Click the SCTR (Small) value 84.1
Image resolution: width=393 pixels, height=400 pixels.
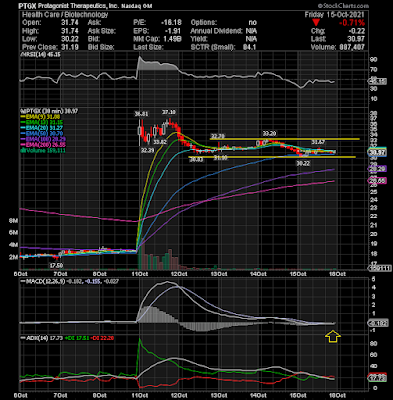(249, 47)
